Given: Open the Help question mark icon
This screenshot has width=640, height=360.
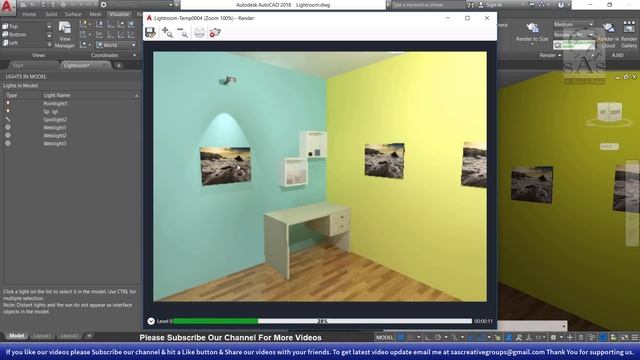Looking at the screenshot, I should pos(561,5).
